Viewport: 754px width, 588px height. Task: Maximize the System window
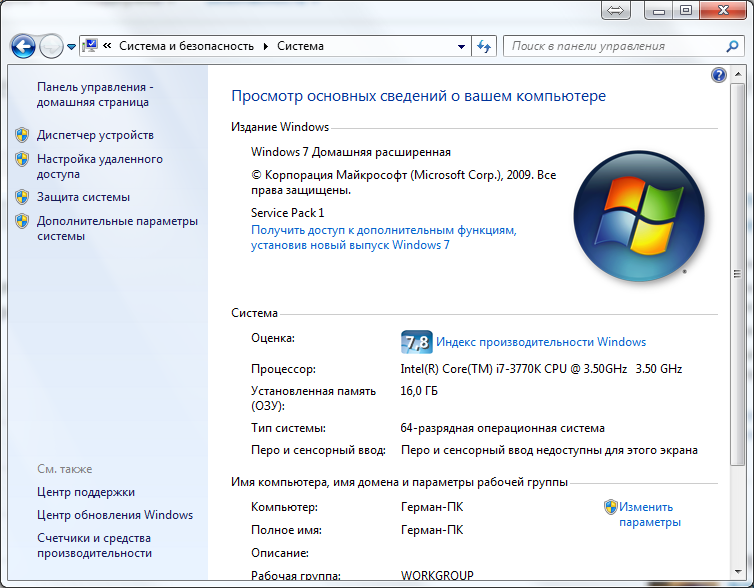click(686, 10)
